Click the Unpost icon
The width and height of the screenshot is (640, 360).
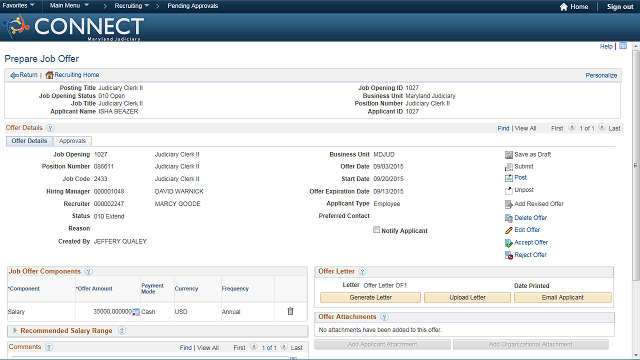click(x=509, y=190)
